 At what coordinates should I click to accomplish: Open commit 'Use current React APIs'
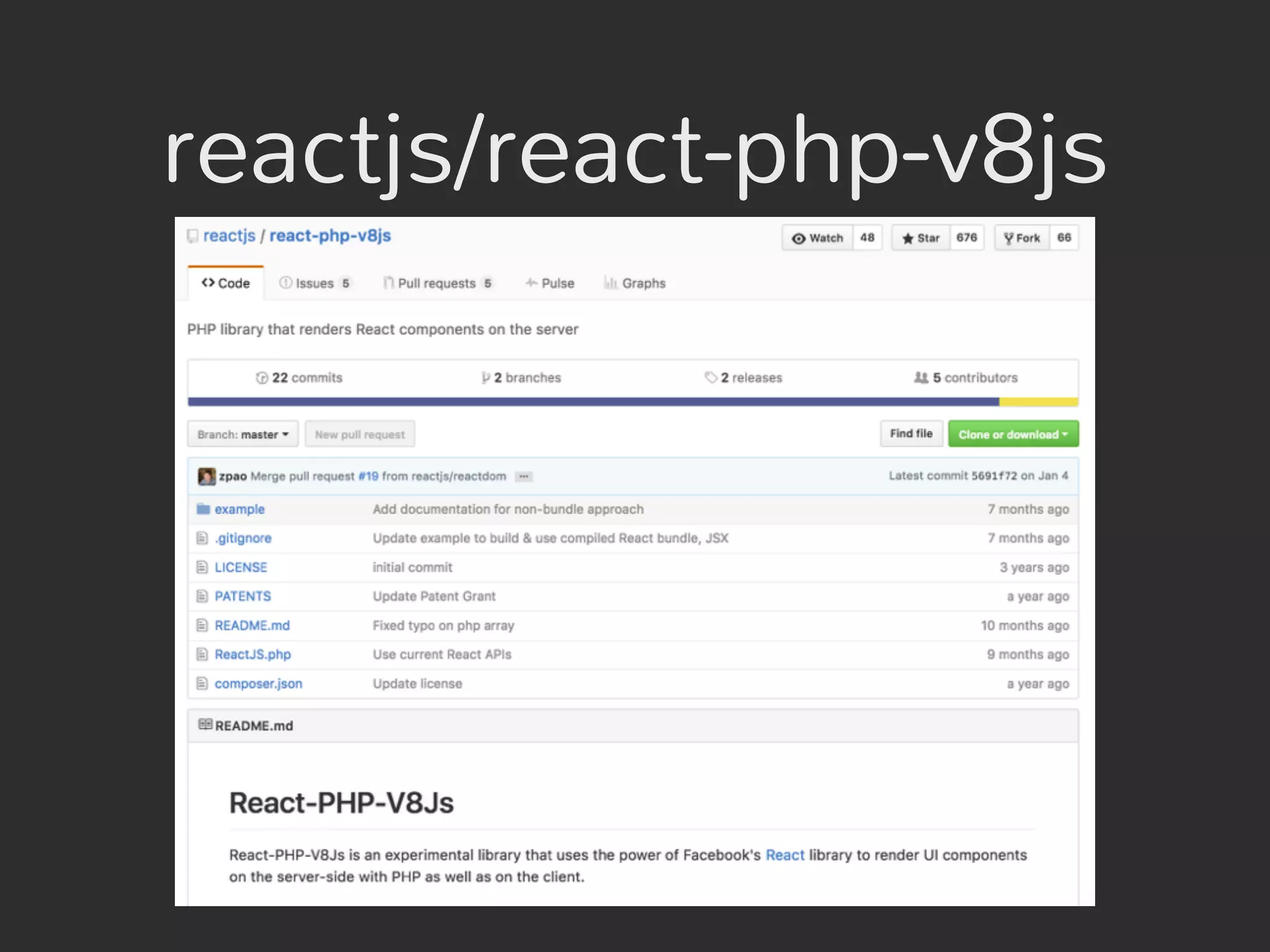coord(442,654)
